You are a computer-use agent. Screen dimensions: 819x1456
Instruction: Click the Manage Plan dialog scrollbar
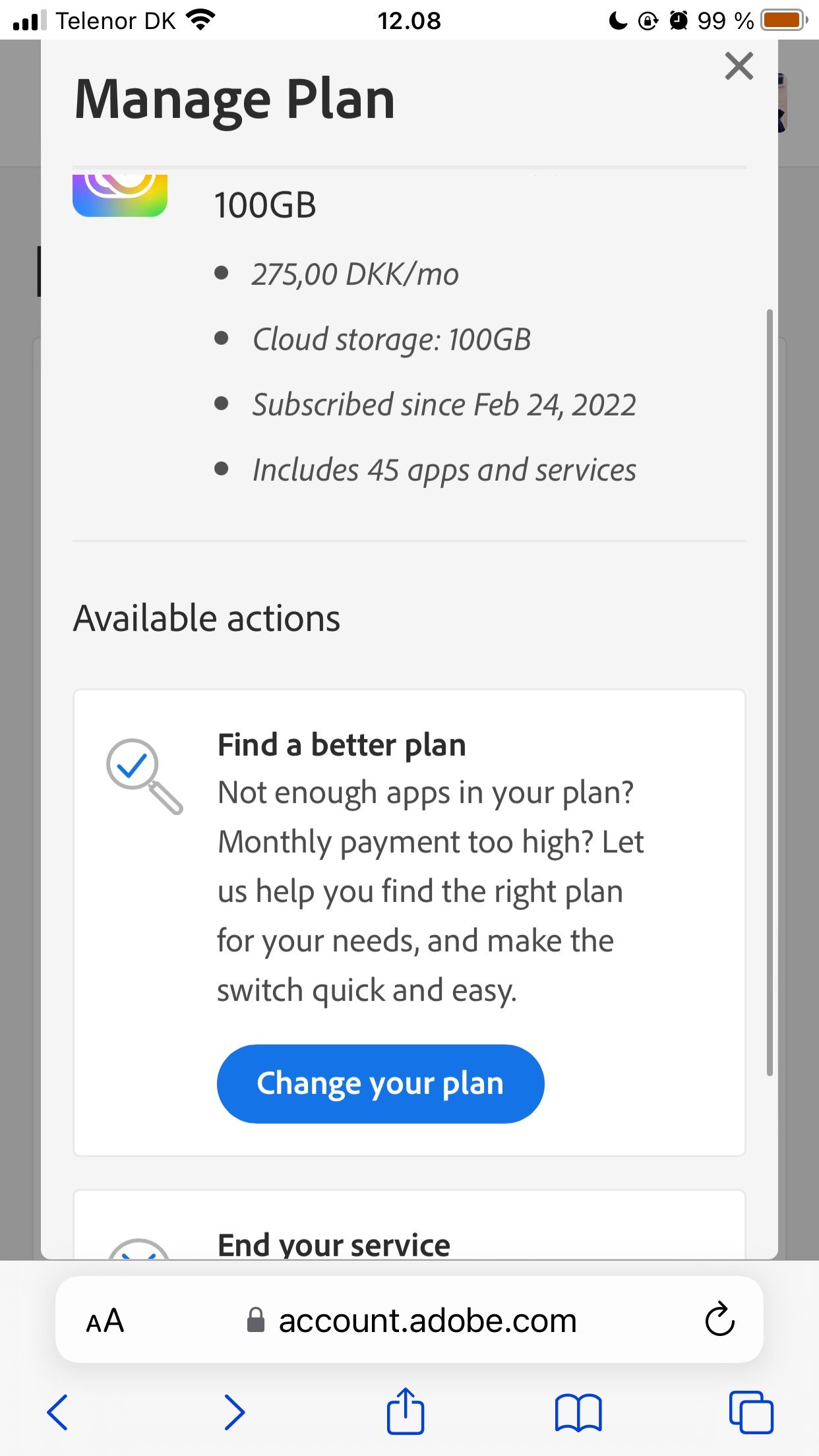(x=770, y=692)
